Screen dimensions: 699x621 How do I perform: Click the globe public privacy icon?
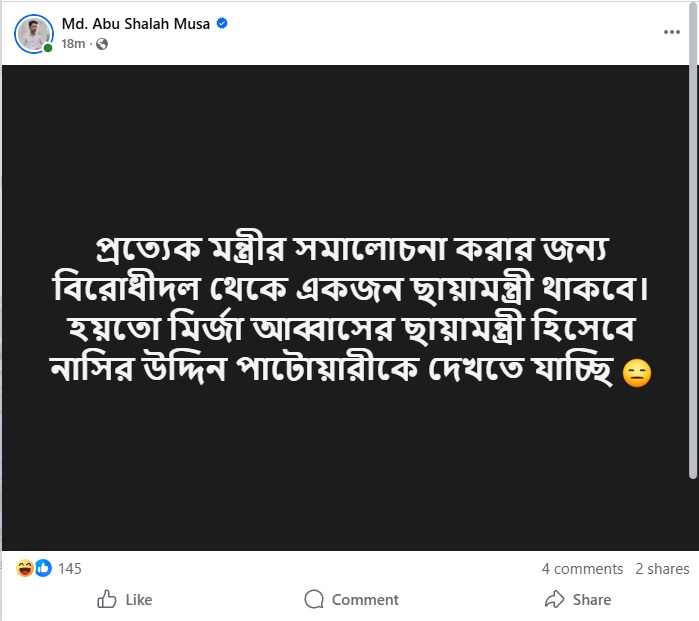[x=102, y=44]
